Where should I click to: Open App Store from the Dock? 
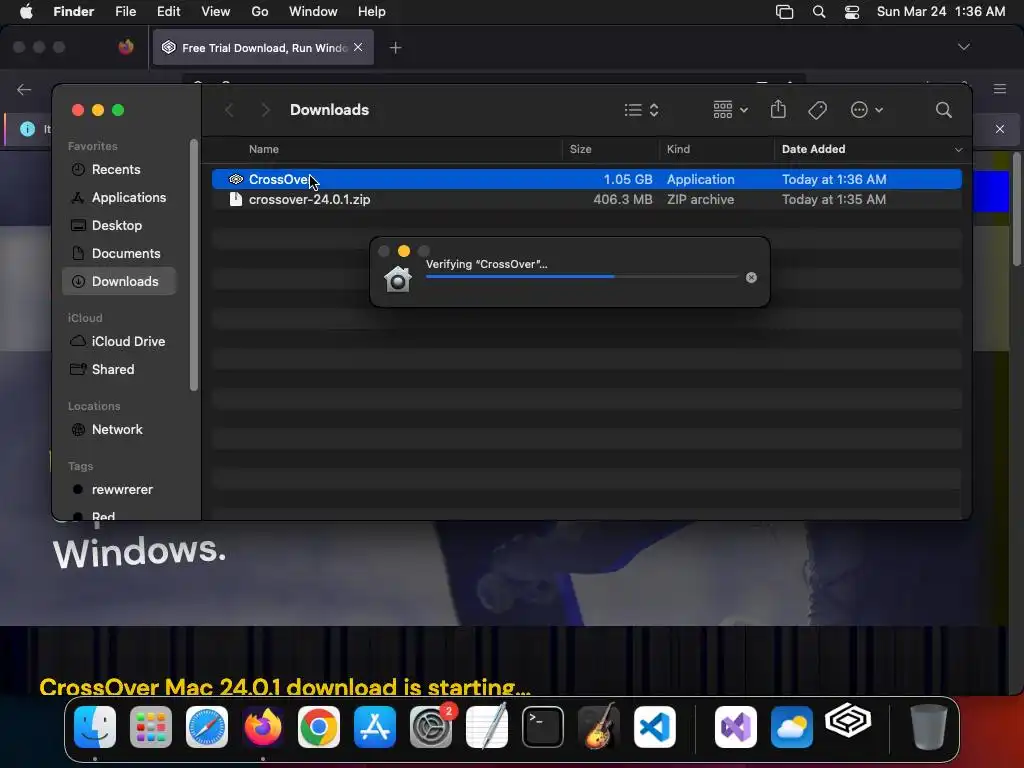tap(375, 727)
